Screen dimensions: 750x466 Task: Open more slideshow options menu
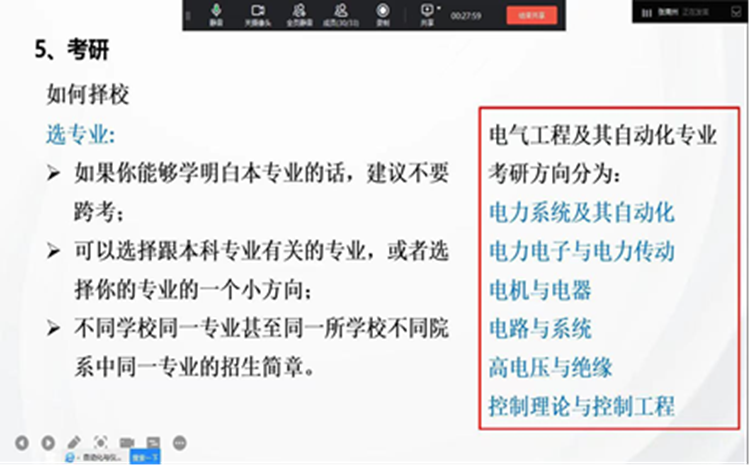180,442
